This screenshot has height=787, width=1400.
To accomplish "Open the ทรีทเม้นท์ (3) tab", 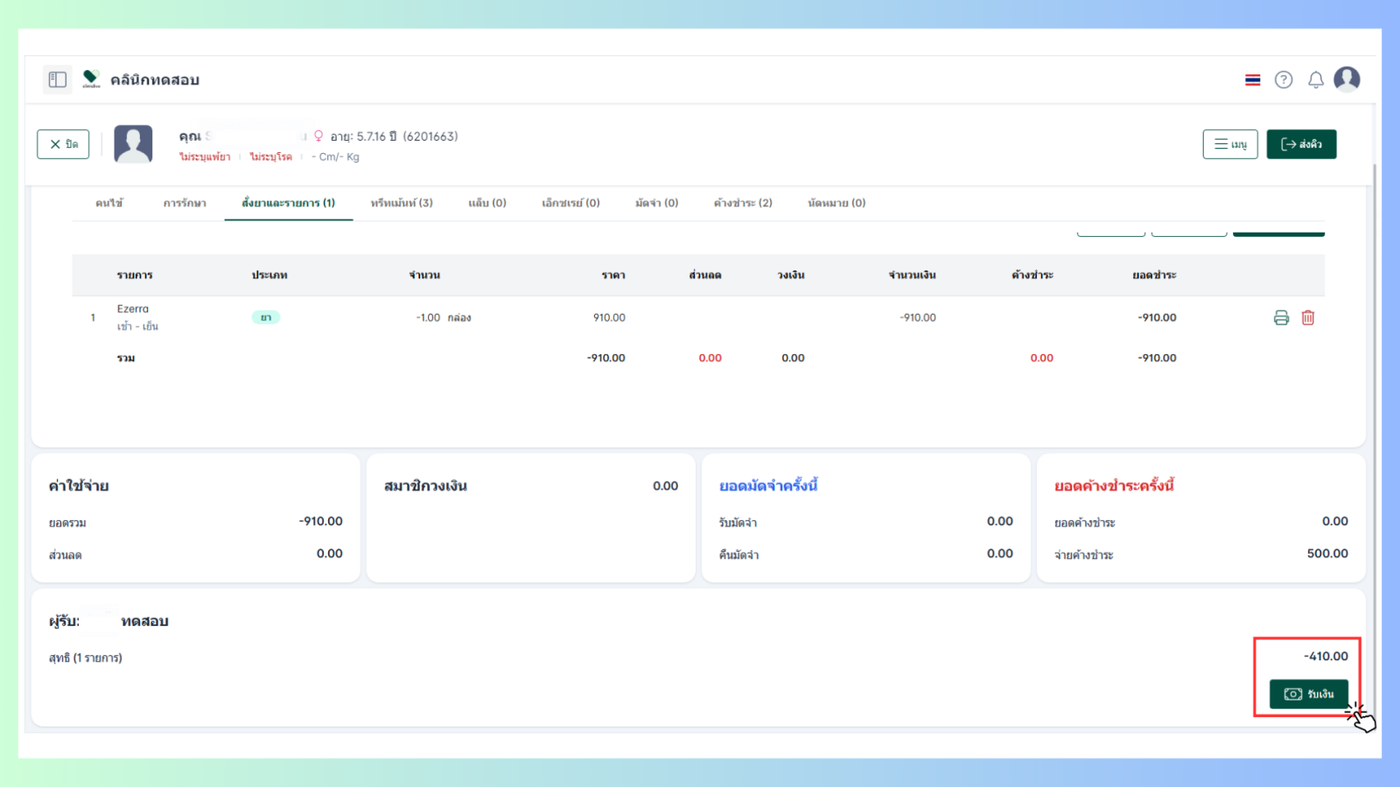I will pos(401,203).
